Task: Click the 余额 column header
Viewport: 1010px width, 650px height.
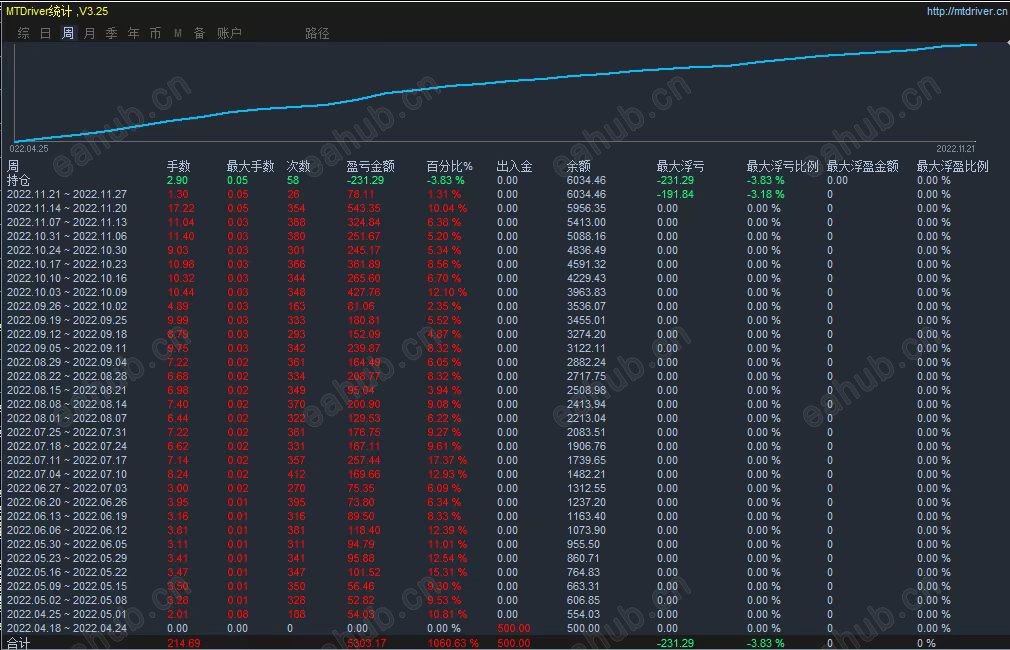Action: click(x=578, y=166)
